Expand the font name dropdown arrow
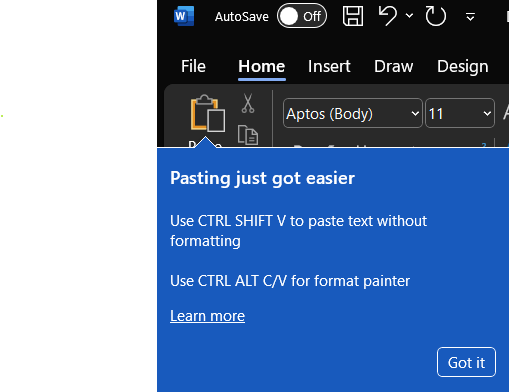 (x=415, y=113)
